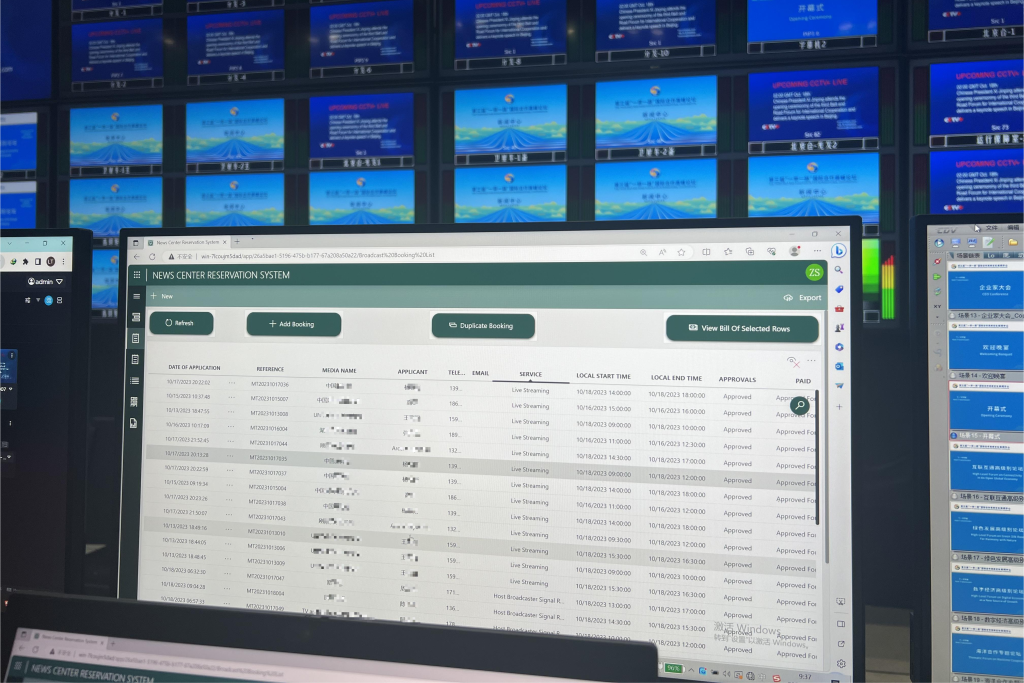Click the round magnifier search button over the table
This screenshot has height=683, width=1024.
click(799, 405)
